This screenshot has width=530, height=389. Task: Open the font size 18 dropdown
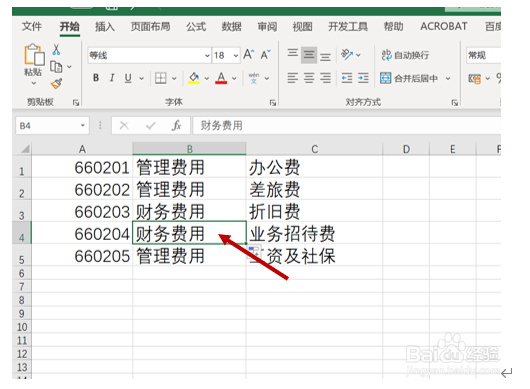pos(236,55)
